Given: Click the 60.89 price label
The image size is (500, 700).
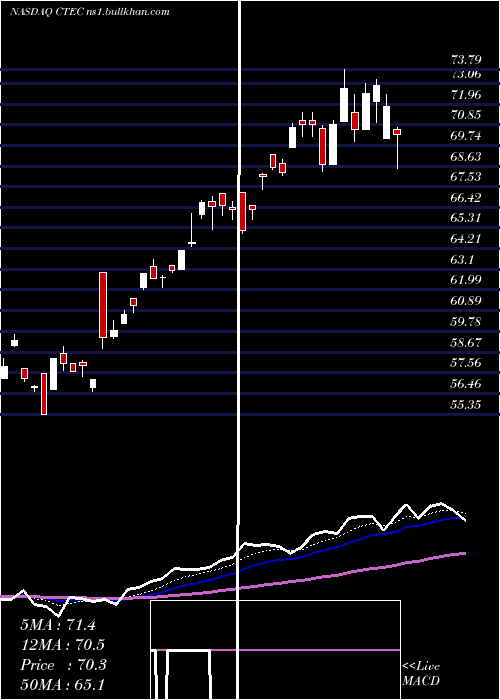Looking at the screenshot, I should click(x=467, y=301).
